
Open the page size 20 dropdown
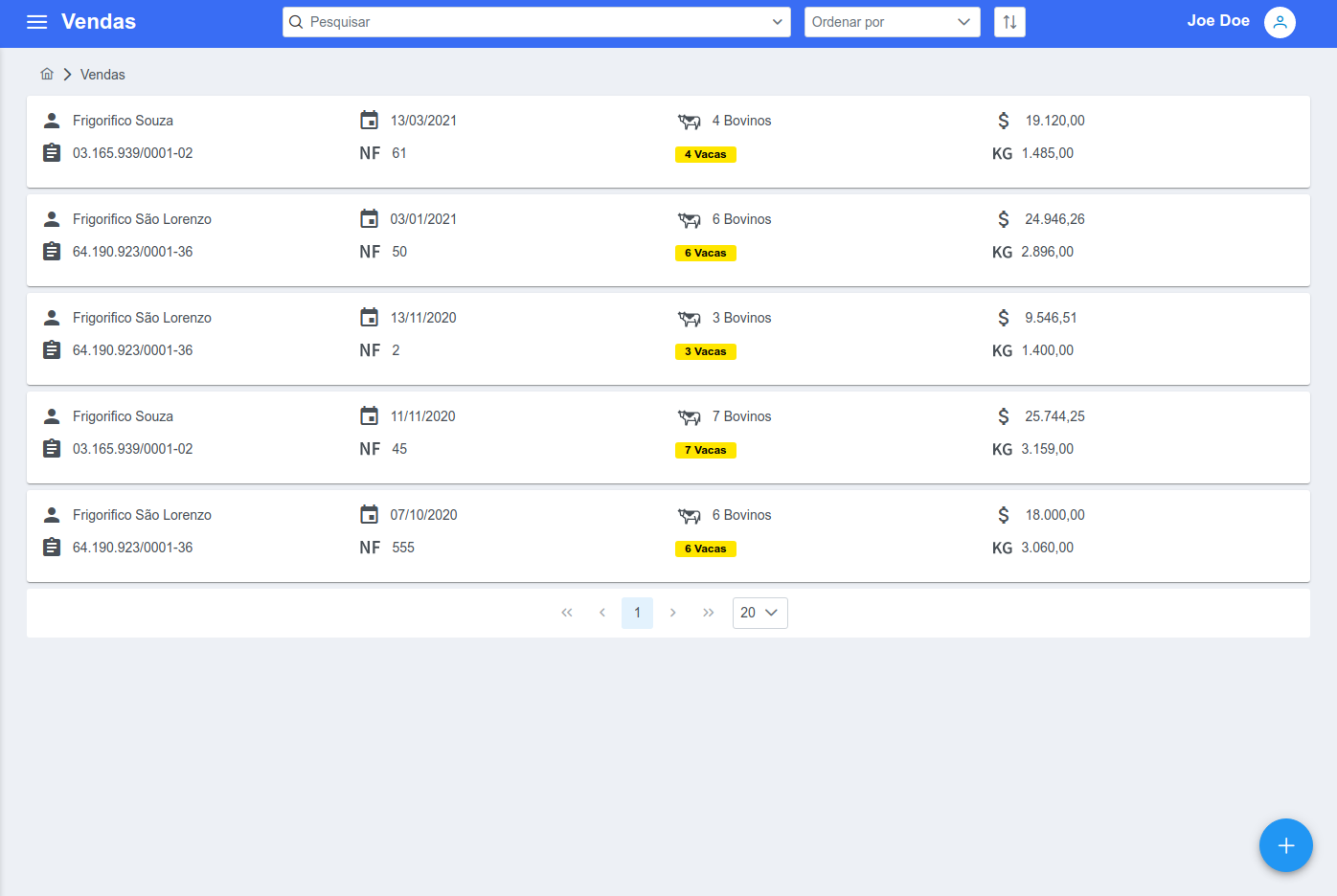(759, 613)
